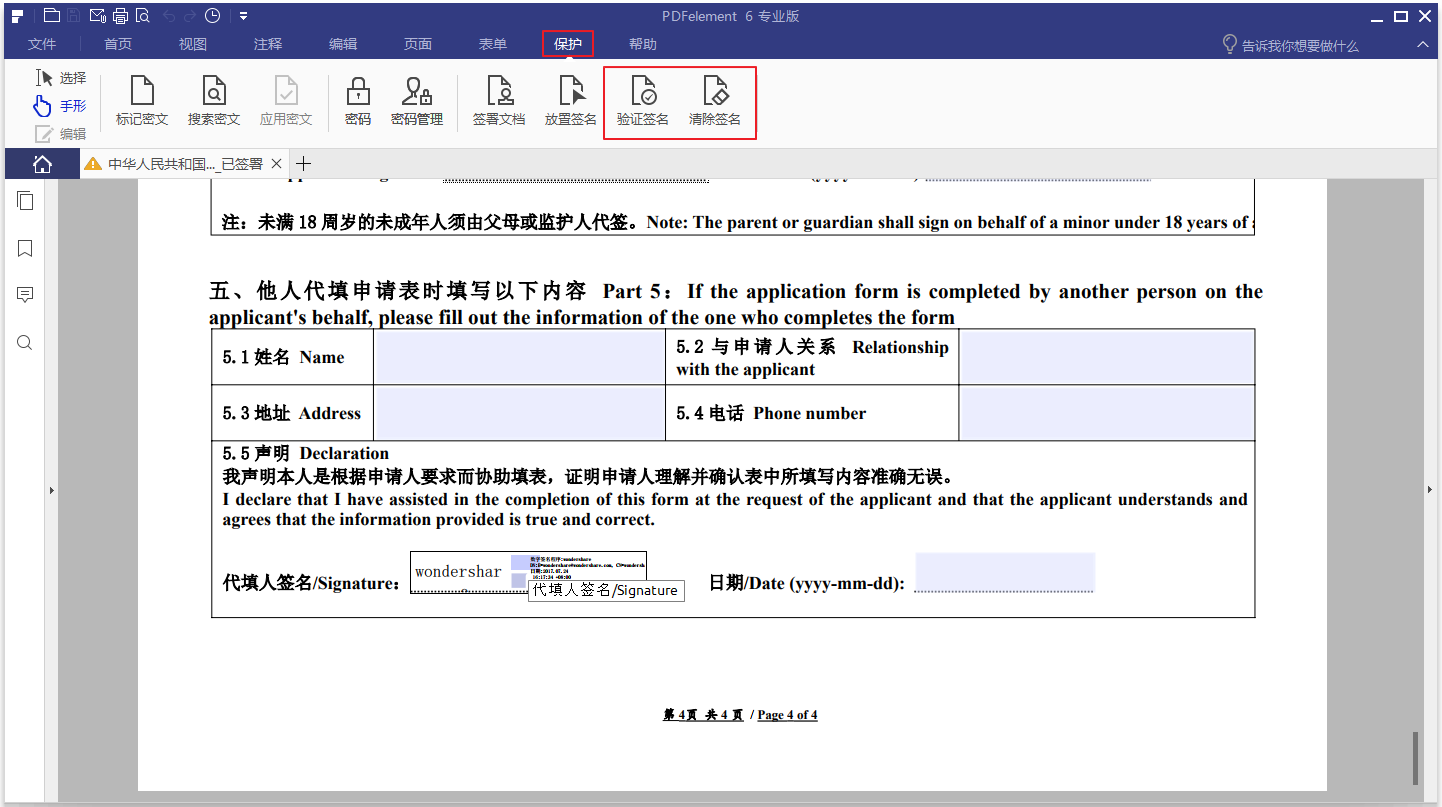This screenshot has width=1442, height=807.
Task: Open the comments panel icon
Action: point(25,295)
